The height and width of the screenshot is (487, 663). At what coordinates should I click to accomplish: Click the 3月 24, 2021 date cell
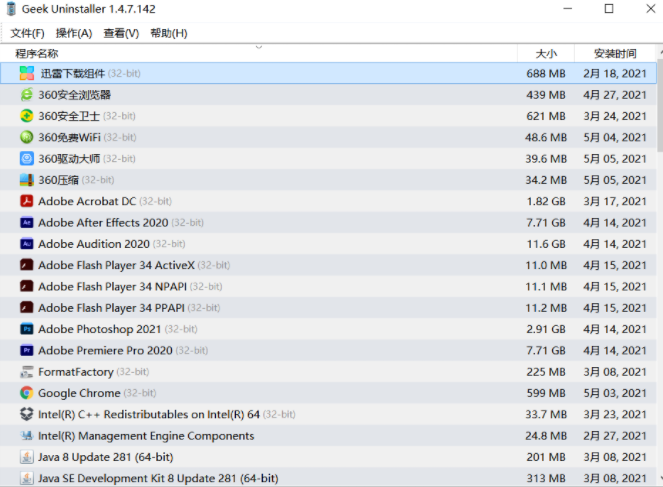615,116
